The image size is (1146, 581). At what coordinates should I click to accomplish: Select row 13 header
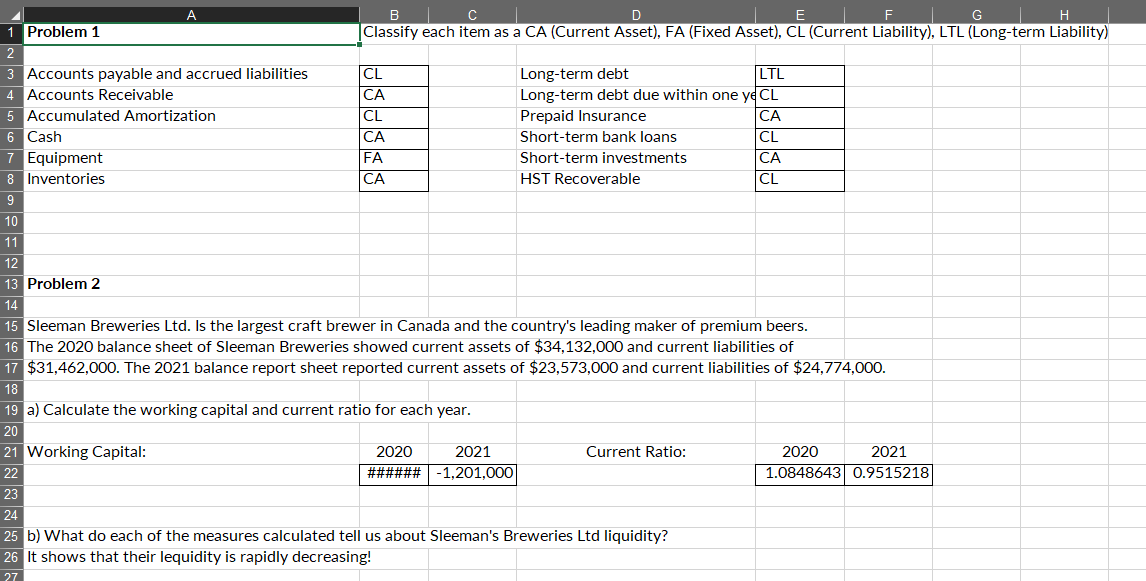tap(10, 284)
